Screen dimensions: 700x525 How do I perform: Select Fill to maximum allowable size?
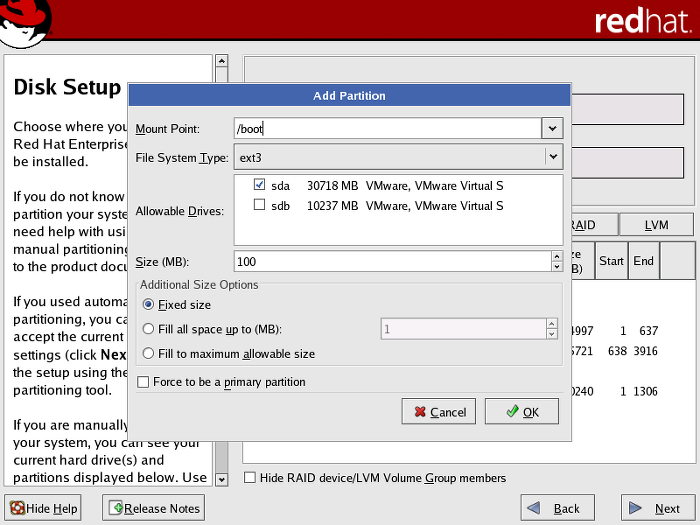(x=148, y=354)
